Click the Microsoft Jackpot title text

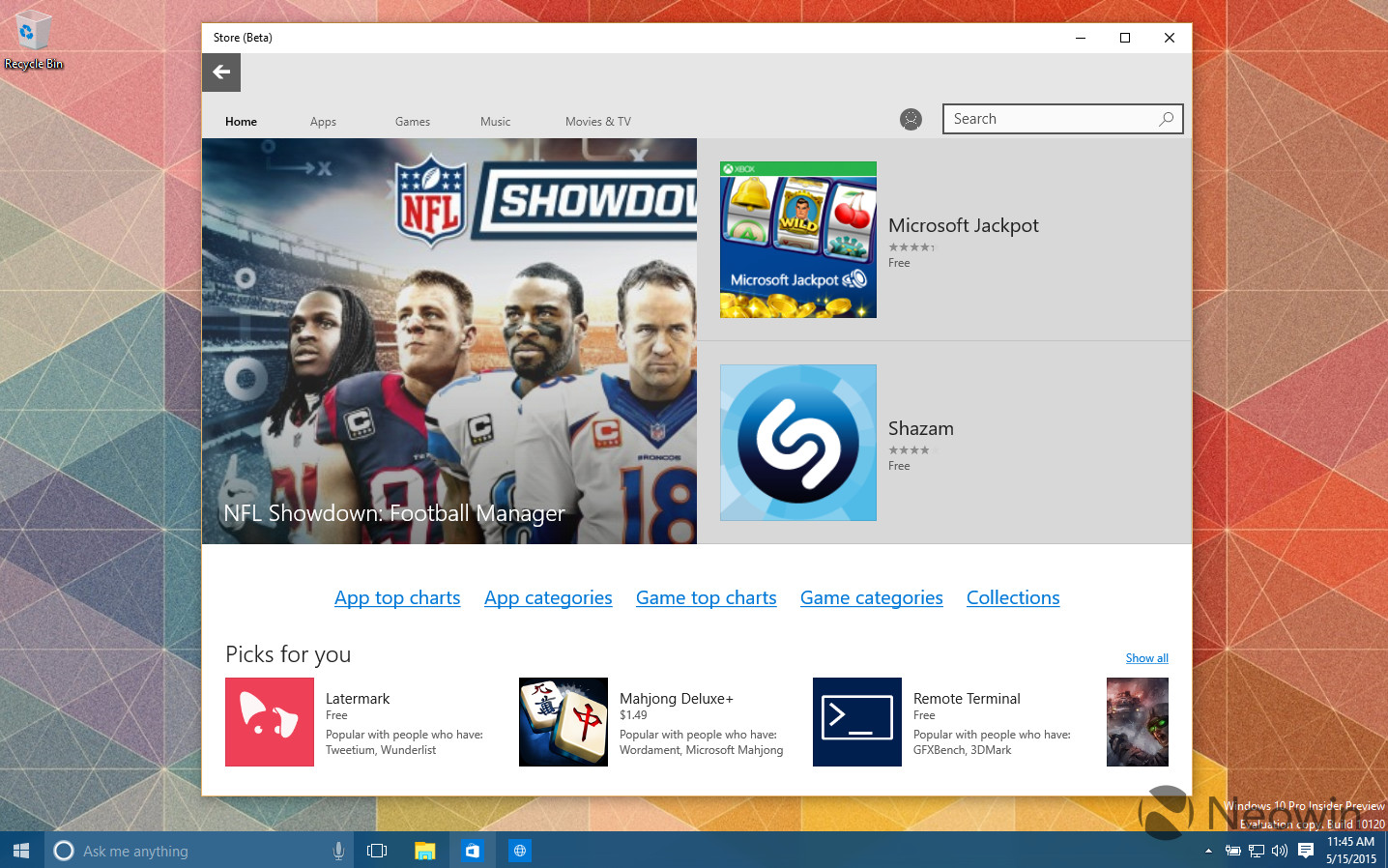964,225
